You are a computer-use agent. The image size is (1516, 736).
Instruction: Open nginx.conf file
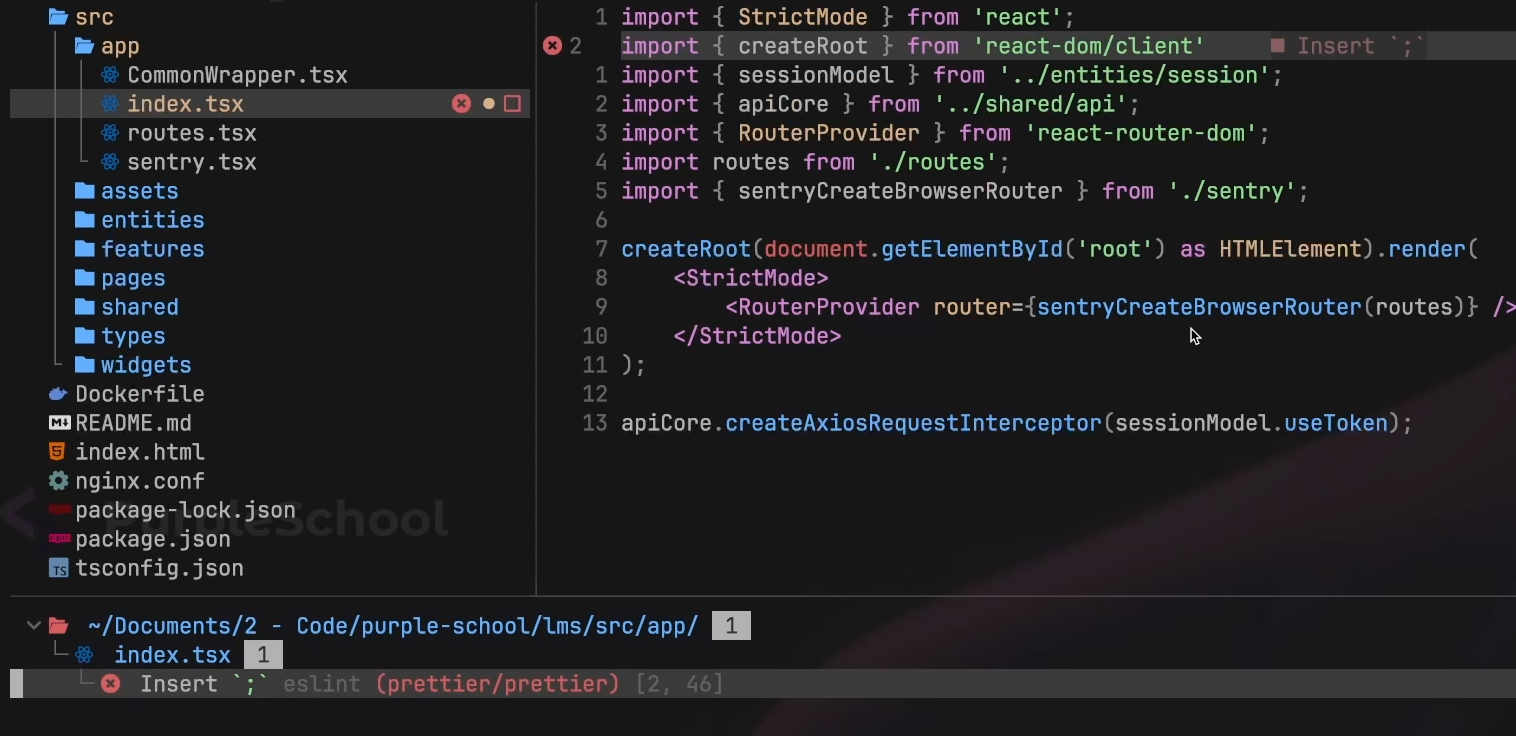pyautogui.click(x=139, y=481)
